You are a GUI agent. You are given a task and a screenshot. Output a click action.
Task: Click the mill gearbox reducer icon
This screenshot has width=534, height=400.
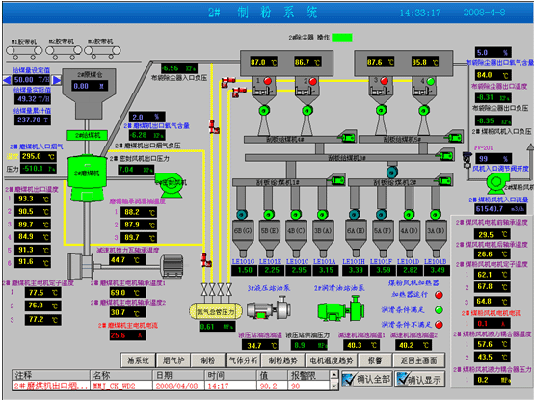(x=79, y=266)
